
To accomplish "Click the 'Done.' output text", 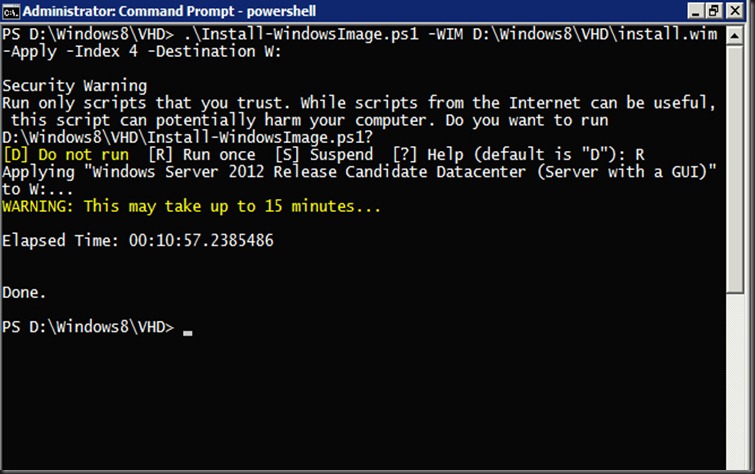I will point(24,292).
